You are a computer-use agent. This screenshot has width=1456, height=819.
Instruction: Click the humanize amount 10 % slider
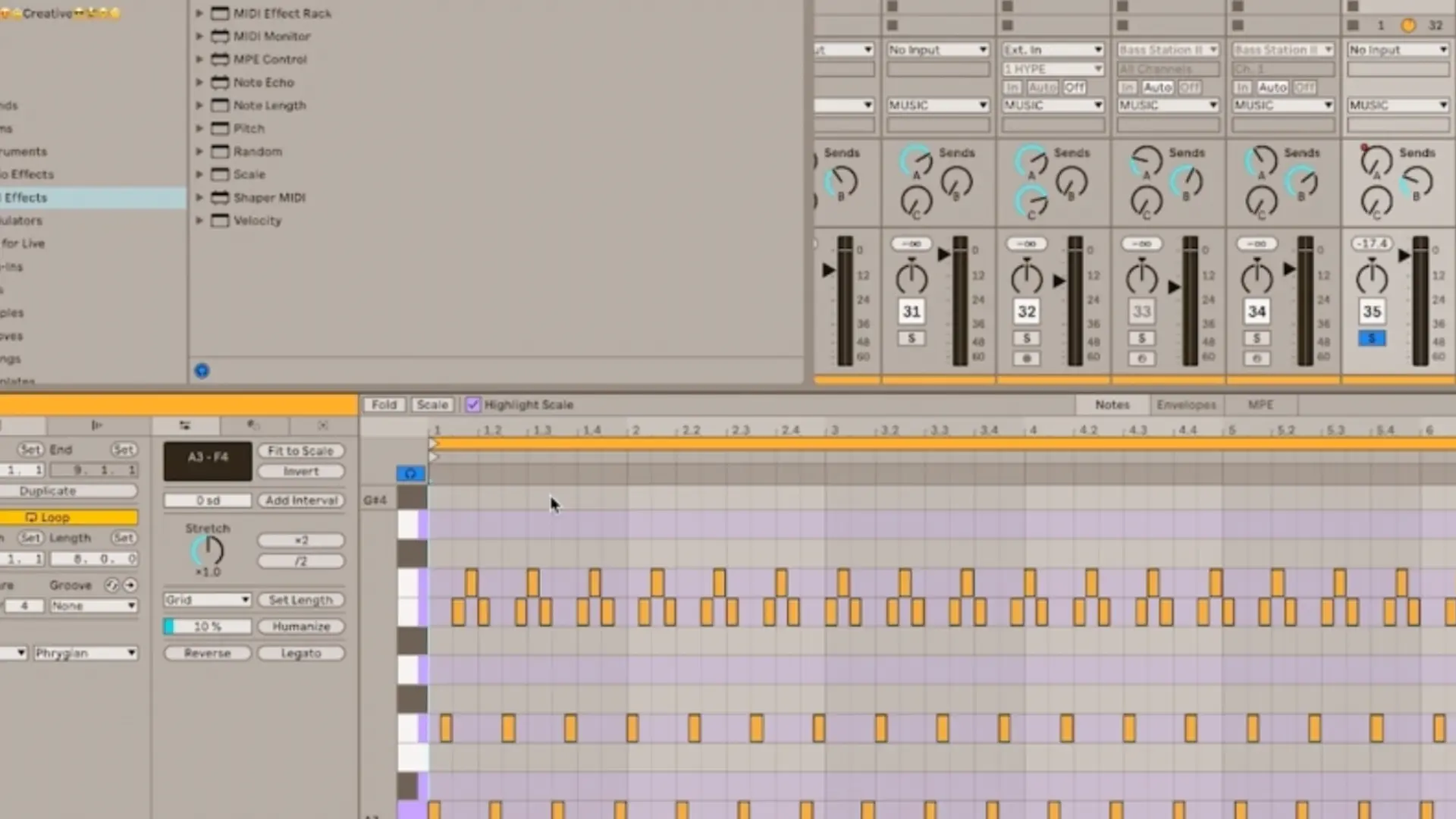point(207,626)
